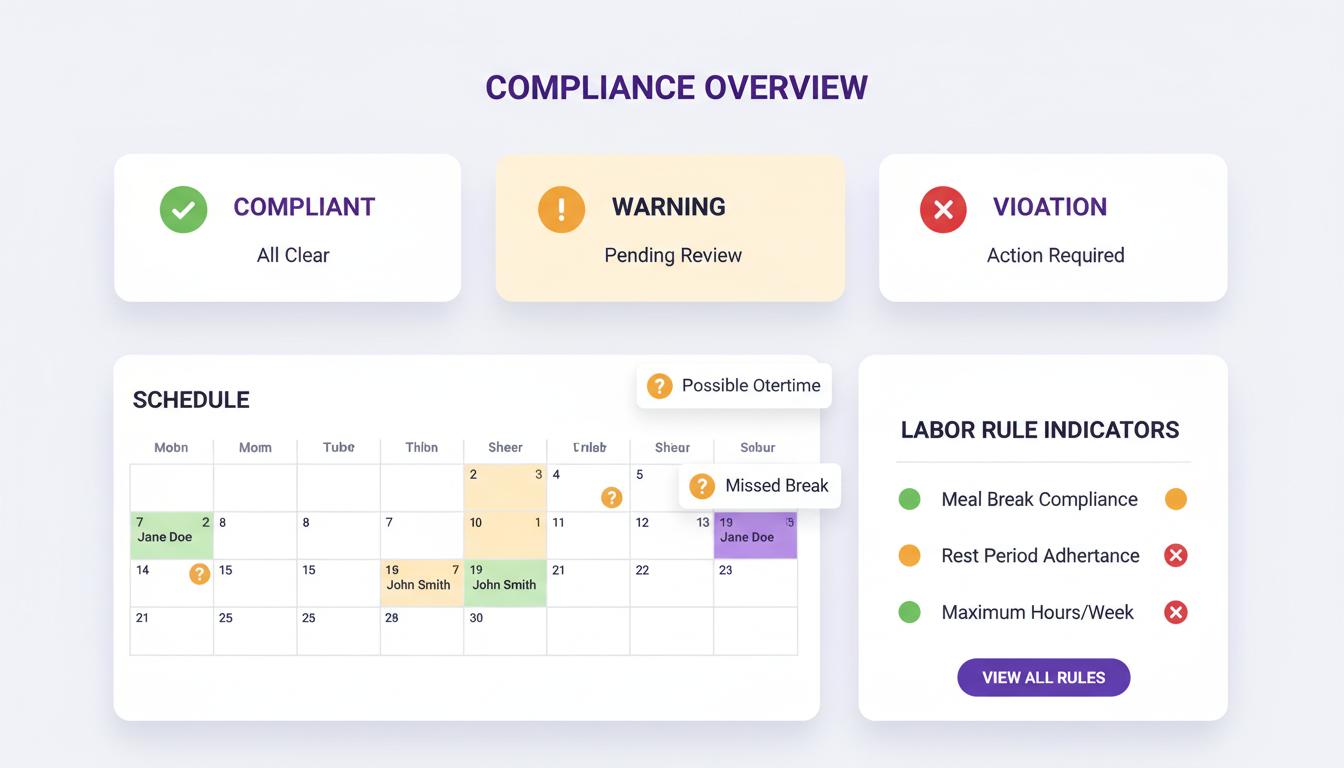1344x768 pixels.
Task: Open John Smith's orange shift block
Action: (x=421, y=582)
